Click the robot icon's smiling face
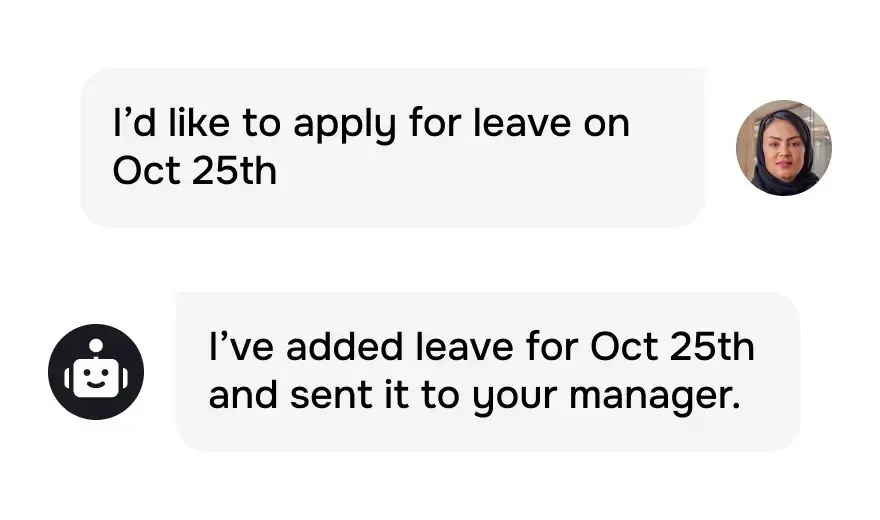This screenshot has height=520, width=880. point(96,379)
